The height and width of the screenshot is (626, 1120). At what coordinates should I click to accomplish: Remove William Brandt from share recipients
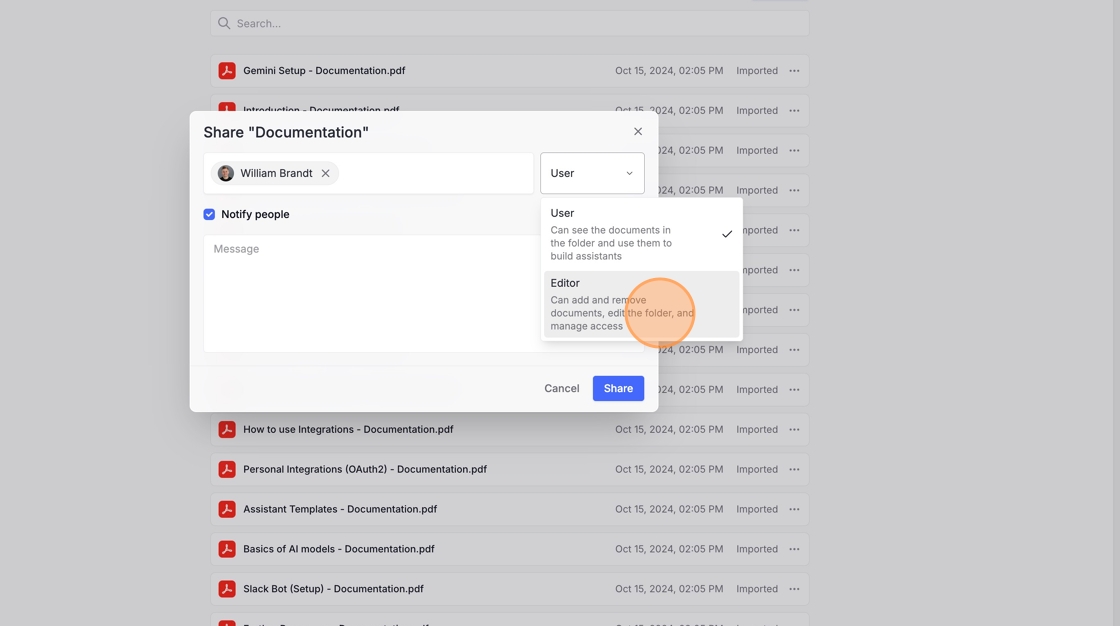(326, 173)
